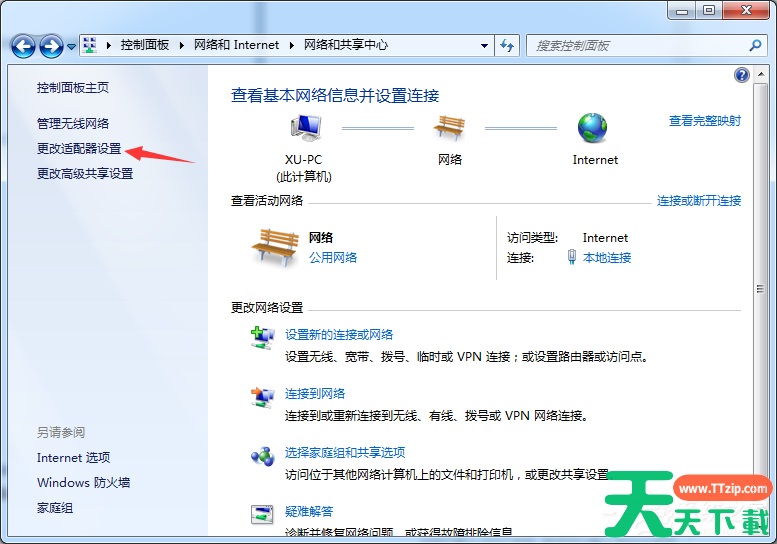The height and width of the screenshot is (544, 777).
Task: Expand arrow before 网络和 Internet breadcrumb
Action: (x=181, y=46)
